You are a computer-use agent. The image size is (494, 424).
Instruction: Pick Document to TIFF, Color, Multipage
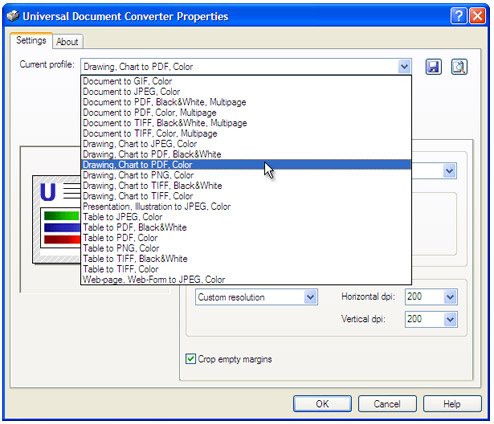coord(246,133)
